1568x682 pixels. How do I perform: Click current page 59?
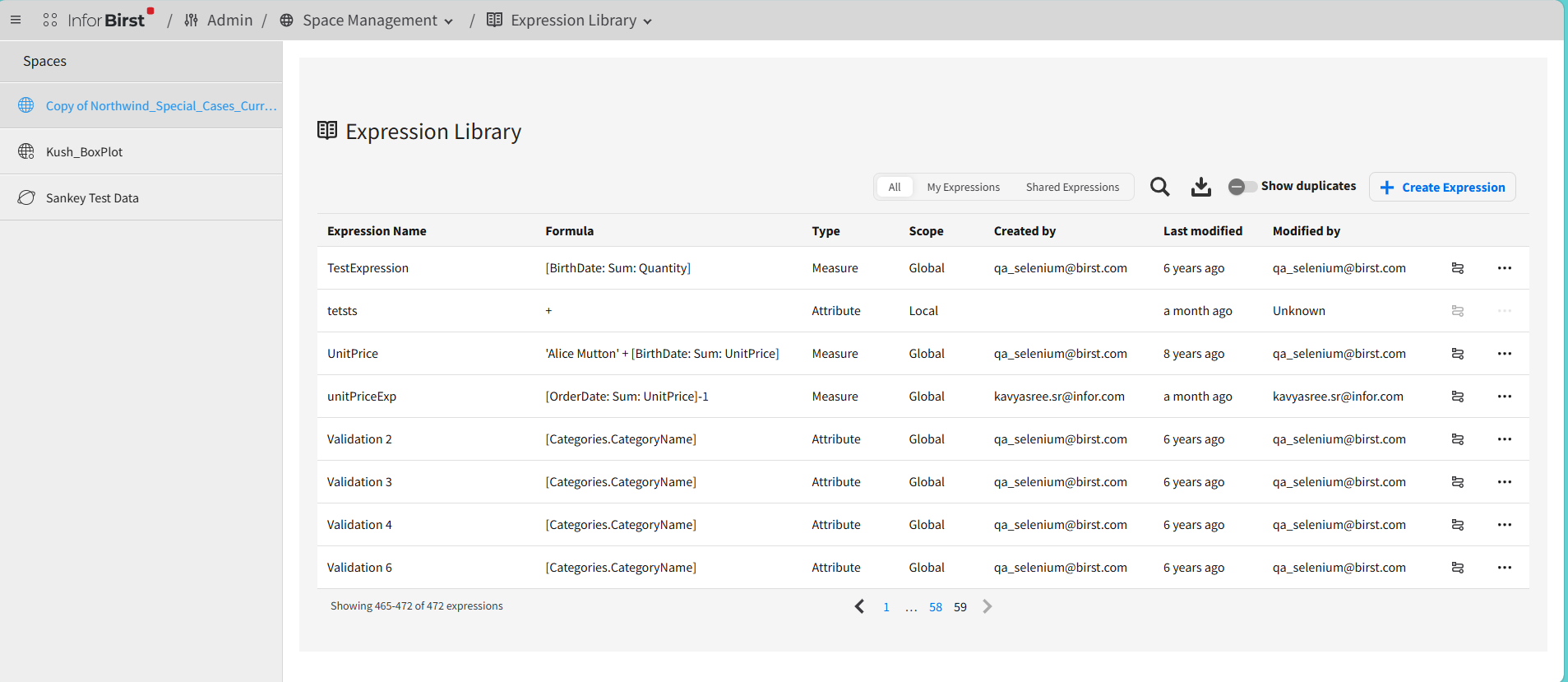coord(960,607)
